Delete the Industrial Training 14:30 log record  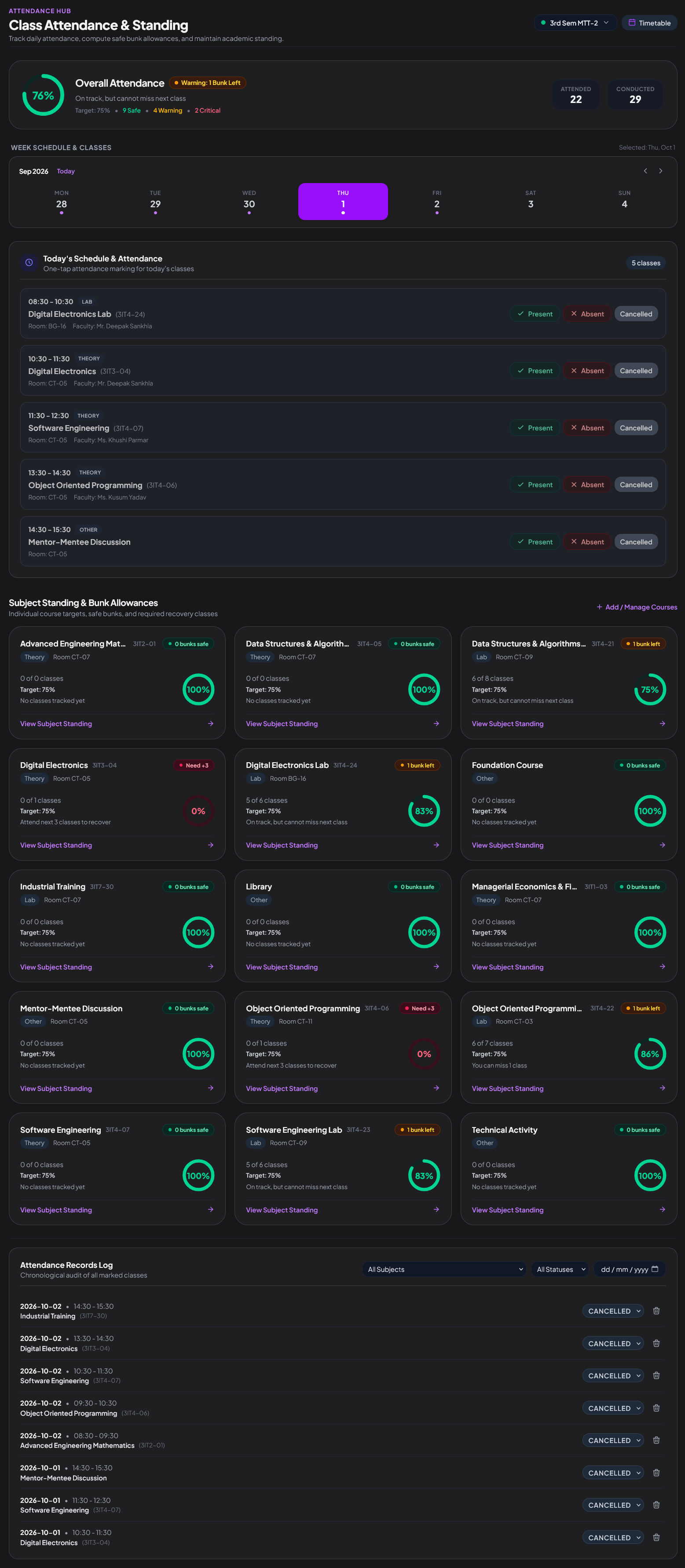tap(656, 1311)
